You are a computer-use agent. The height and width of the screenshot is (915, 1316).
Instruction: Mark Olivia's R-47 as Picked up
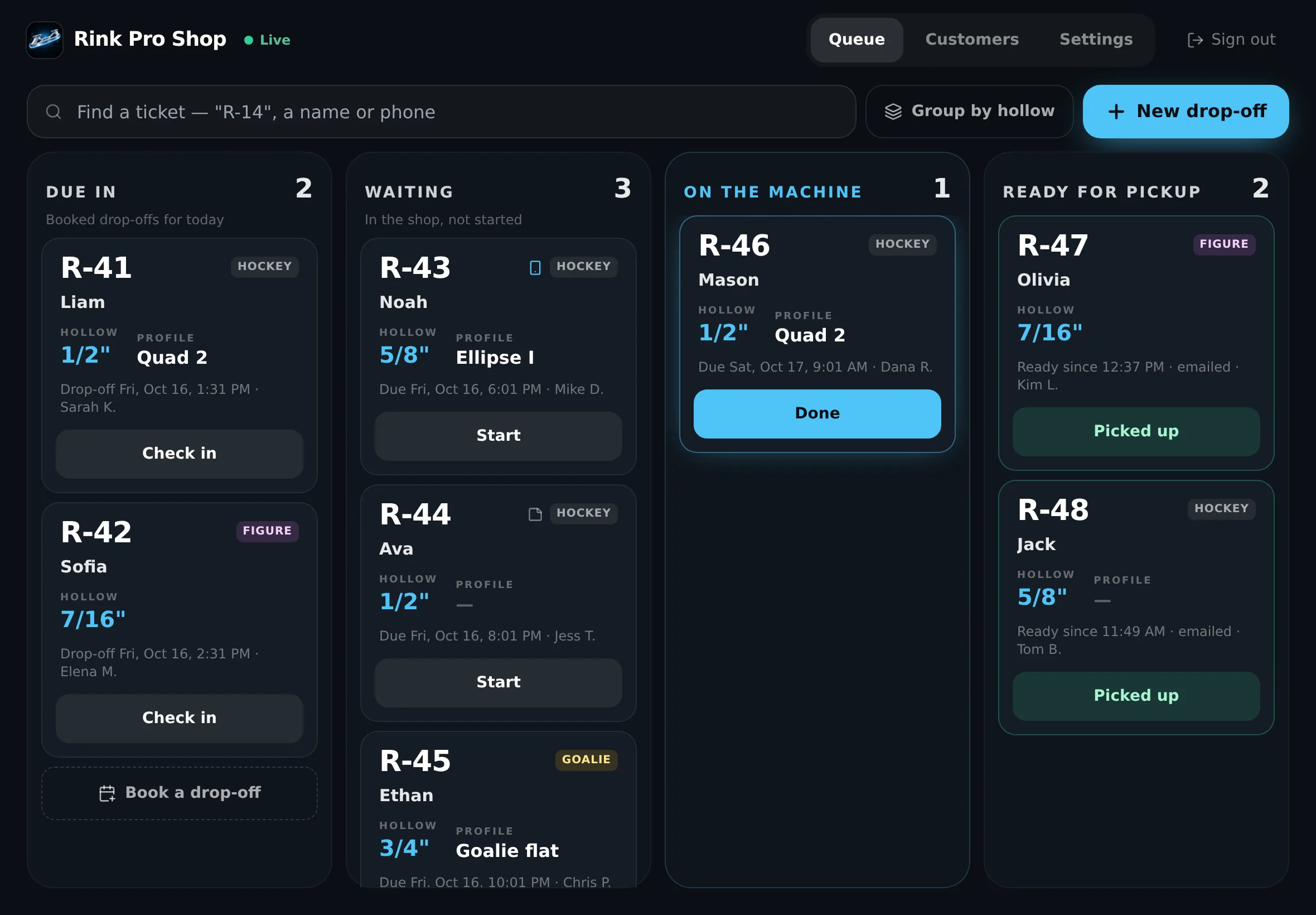(1136, 431)
